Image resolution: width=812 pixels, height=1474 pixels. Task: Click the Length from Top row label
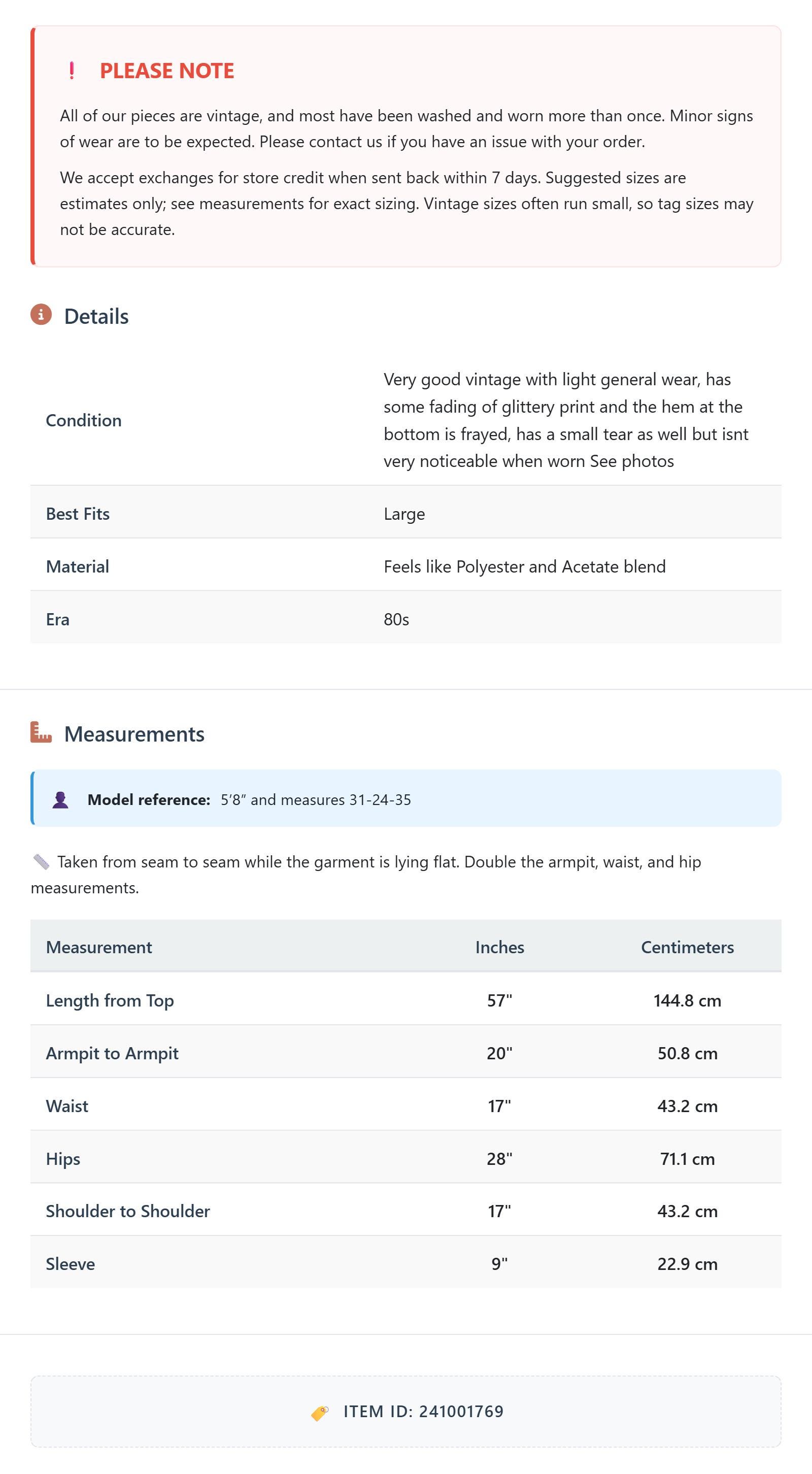tap(110, 1000)
